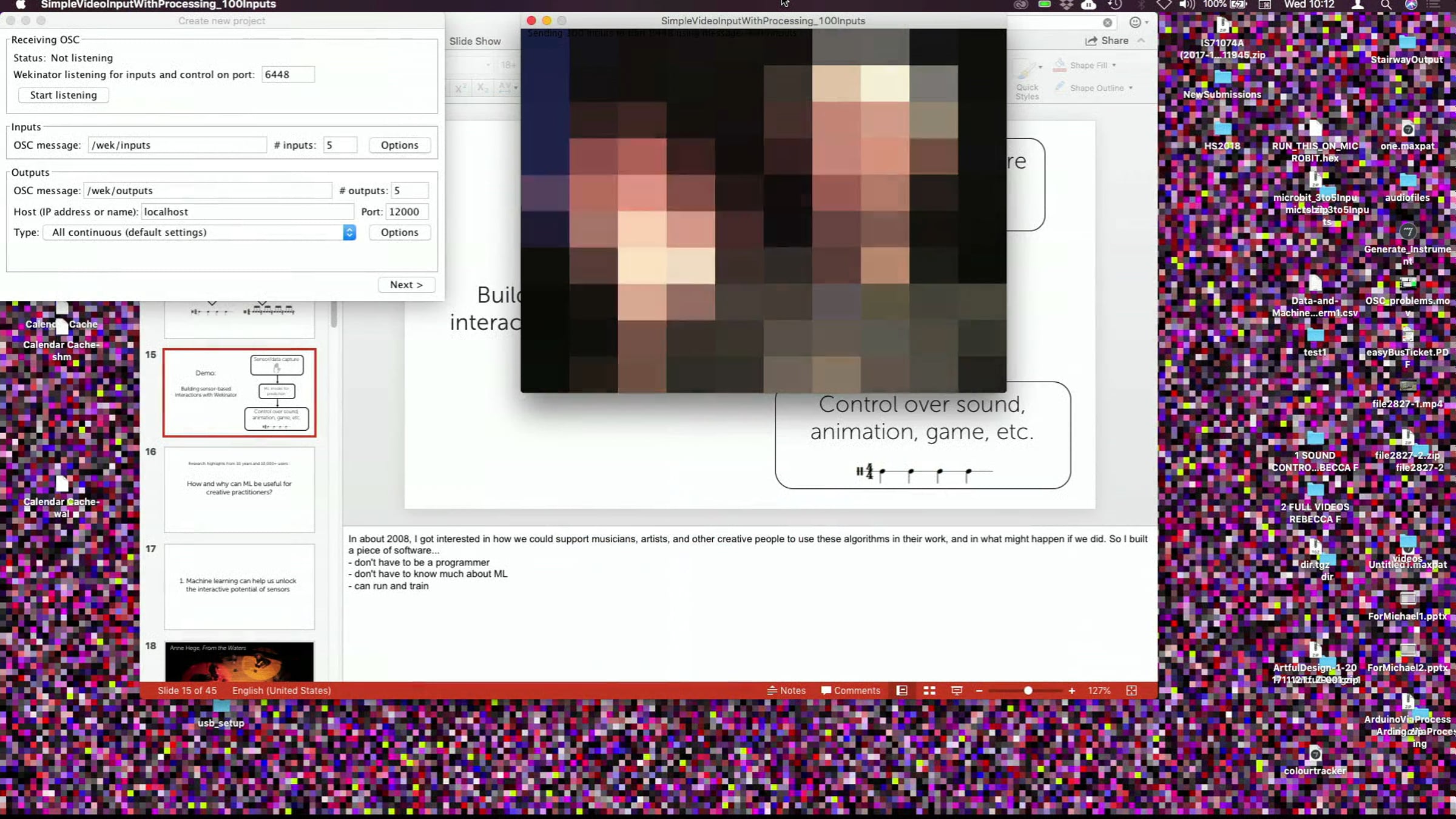Screen dimensions: 1456x819
Task: Select the audiofiles folder on desktop
Action: coord(1407,187)
